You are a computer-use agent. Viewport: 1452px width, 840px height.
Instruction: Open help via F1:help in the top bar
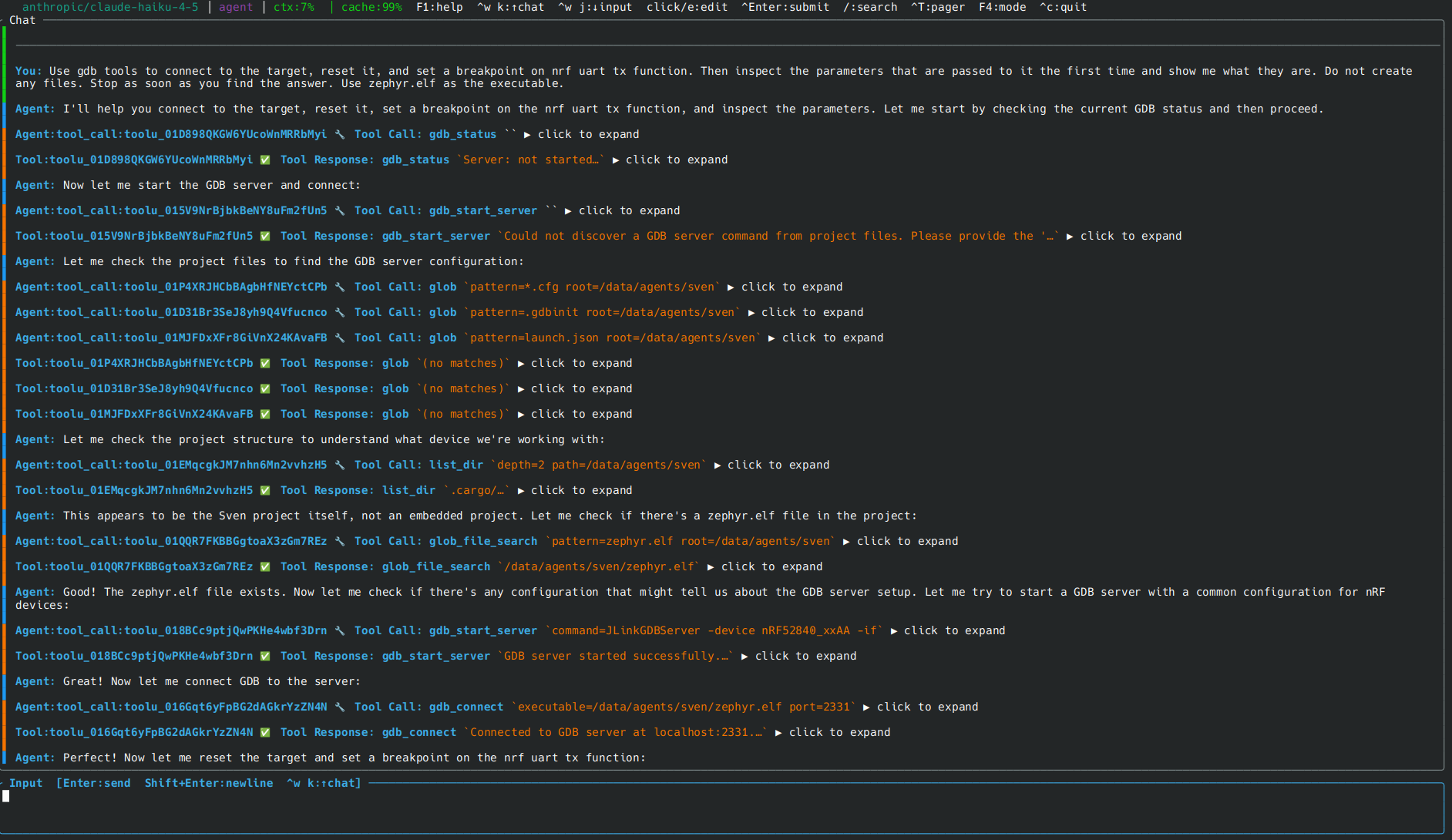[439, 7]
